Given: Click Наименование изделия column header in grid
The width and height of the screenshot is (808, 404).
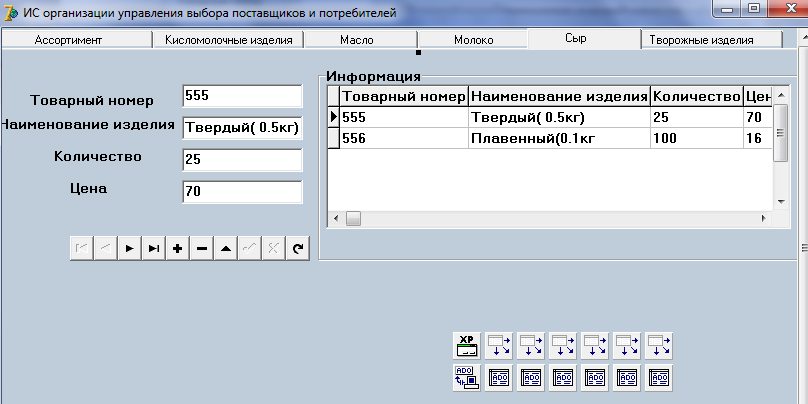Looking at the screenshot, I should coord(559,96).
